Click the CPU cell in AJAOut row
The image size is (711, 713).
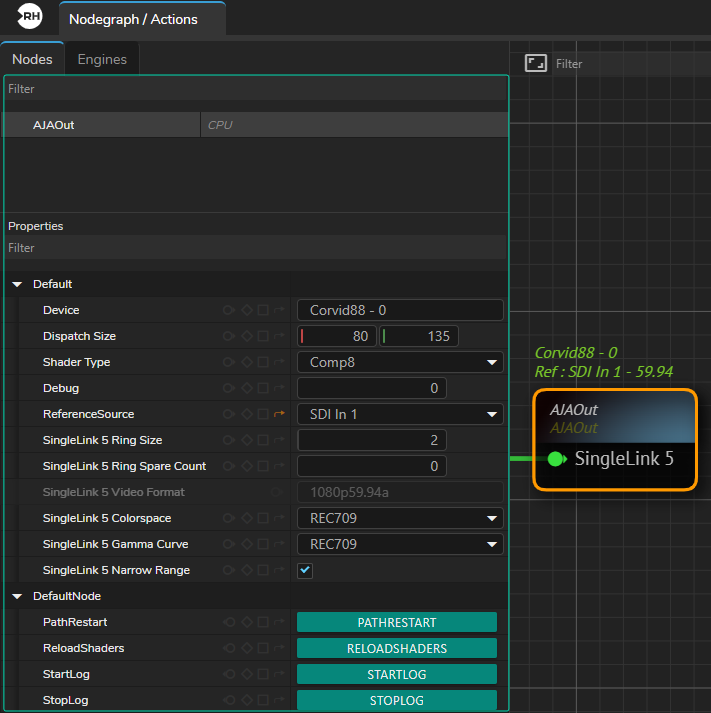click(354, 125)
